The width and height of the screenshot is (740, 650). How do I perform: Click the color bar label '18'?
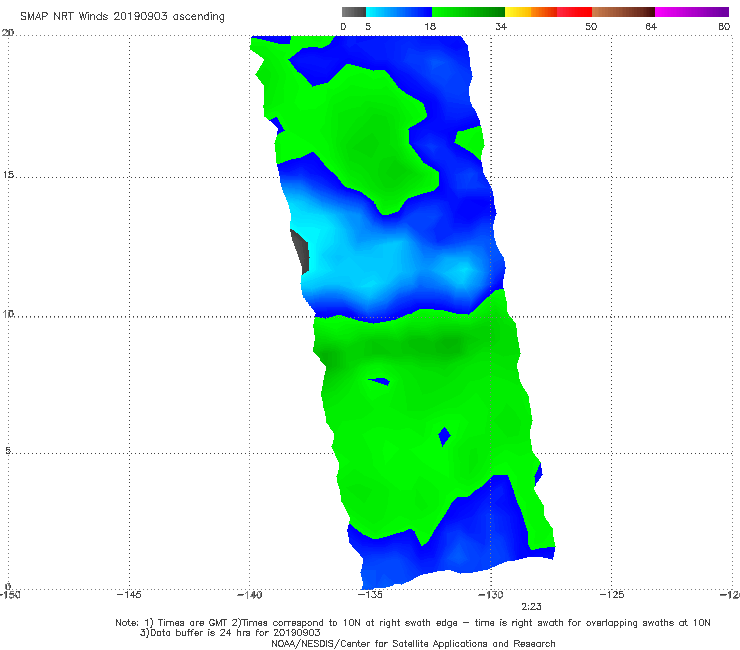point(430,26)
